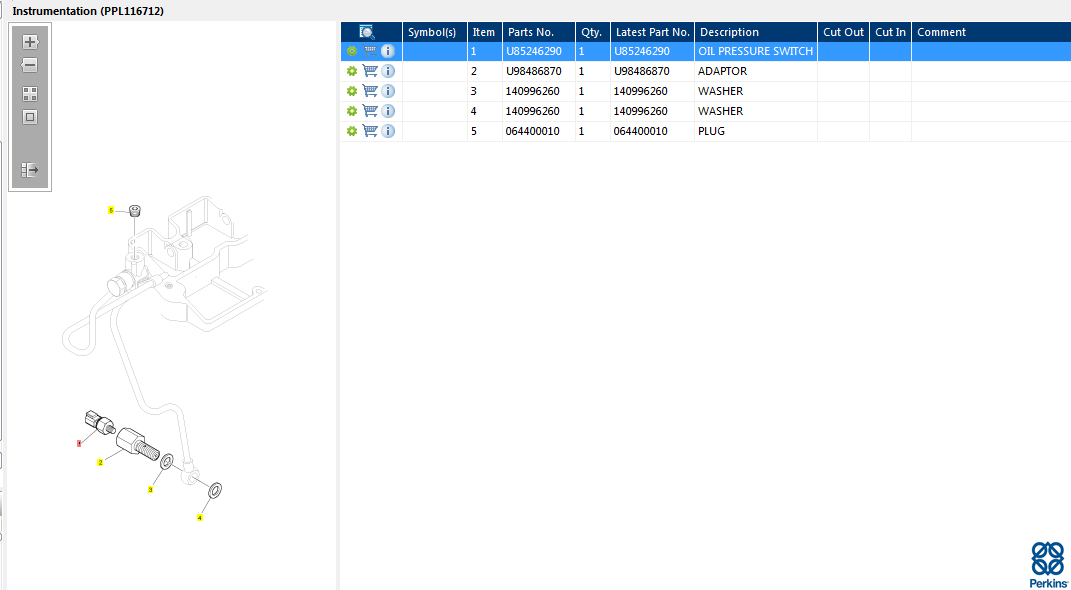Click the Perkins logo
The image size is (1071, 590).
pos(1048,564)
